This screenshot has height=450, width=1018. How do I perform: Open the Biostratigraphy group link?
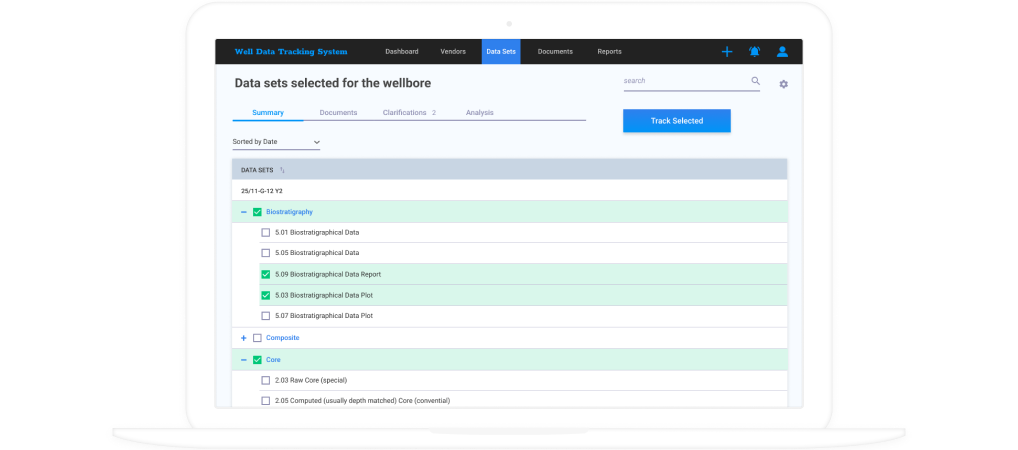(290, 212)
